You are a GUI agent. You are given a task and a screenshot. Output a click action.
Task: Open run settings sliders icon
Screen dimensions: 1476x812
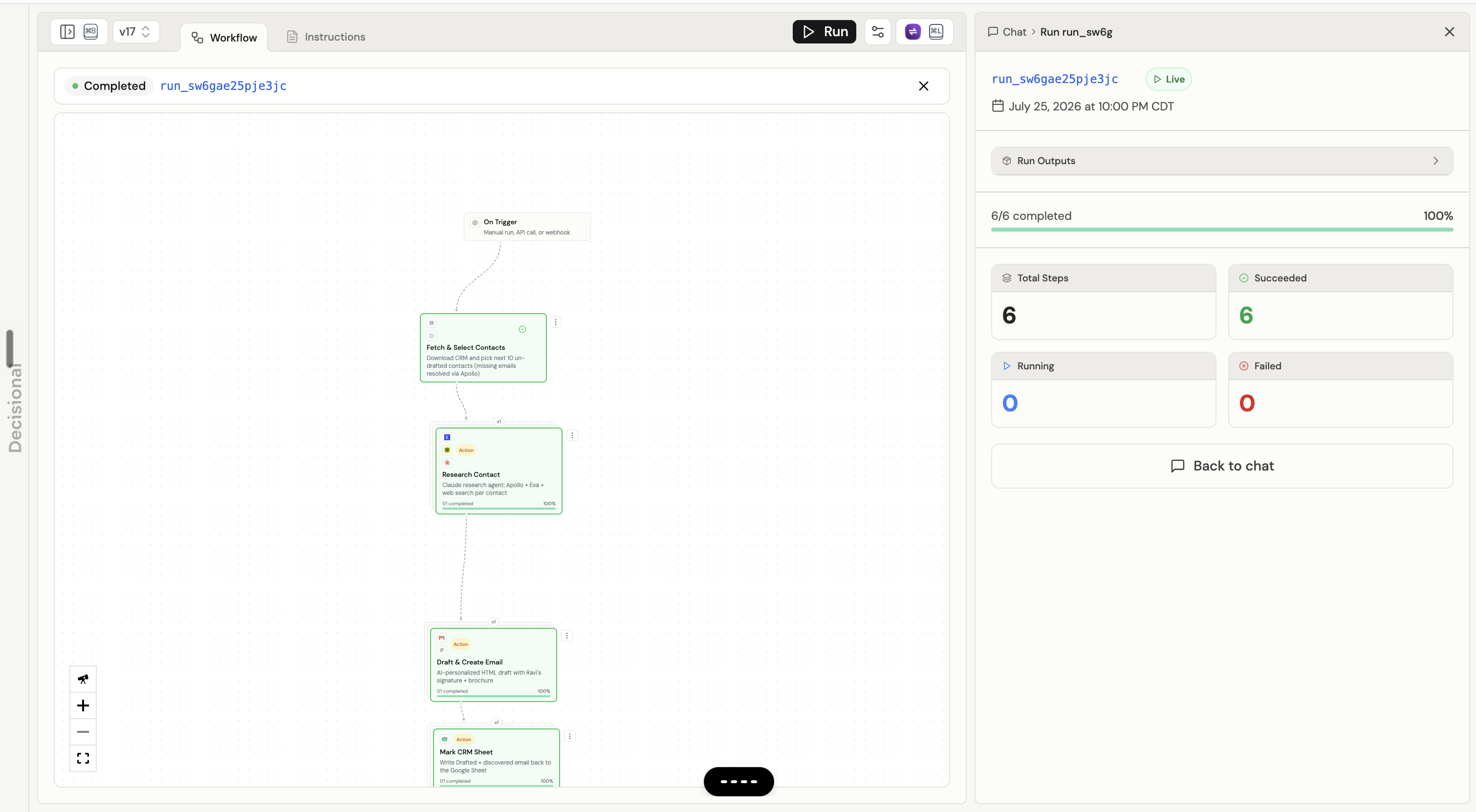pyautogui.click(x=877, y=31)
